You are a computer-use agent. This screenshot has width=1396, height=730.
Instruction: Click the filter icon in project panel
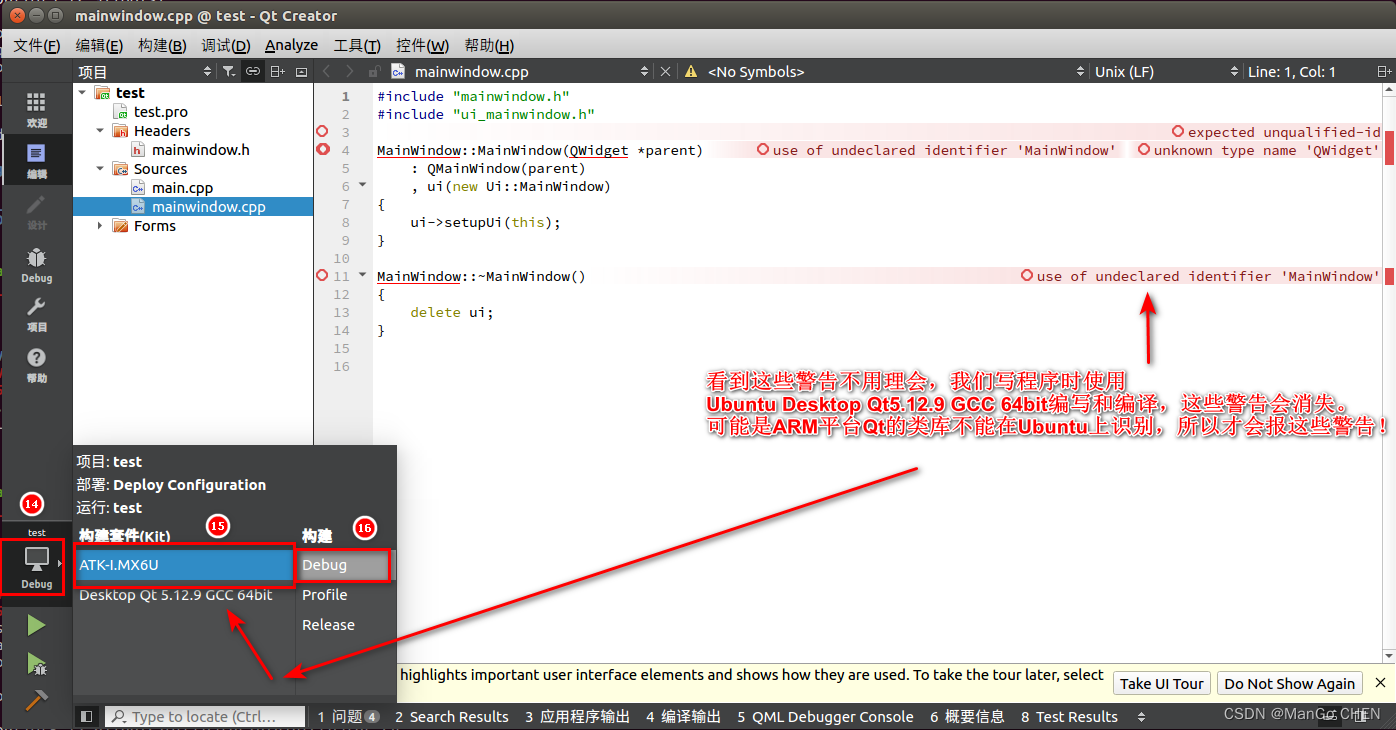[x=229, y=71]
